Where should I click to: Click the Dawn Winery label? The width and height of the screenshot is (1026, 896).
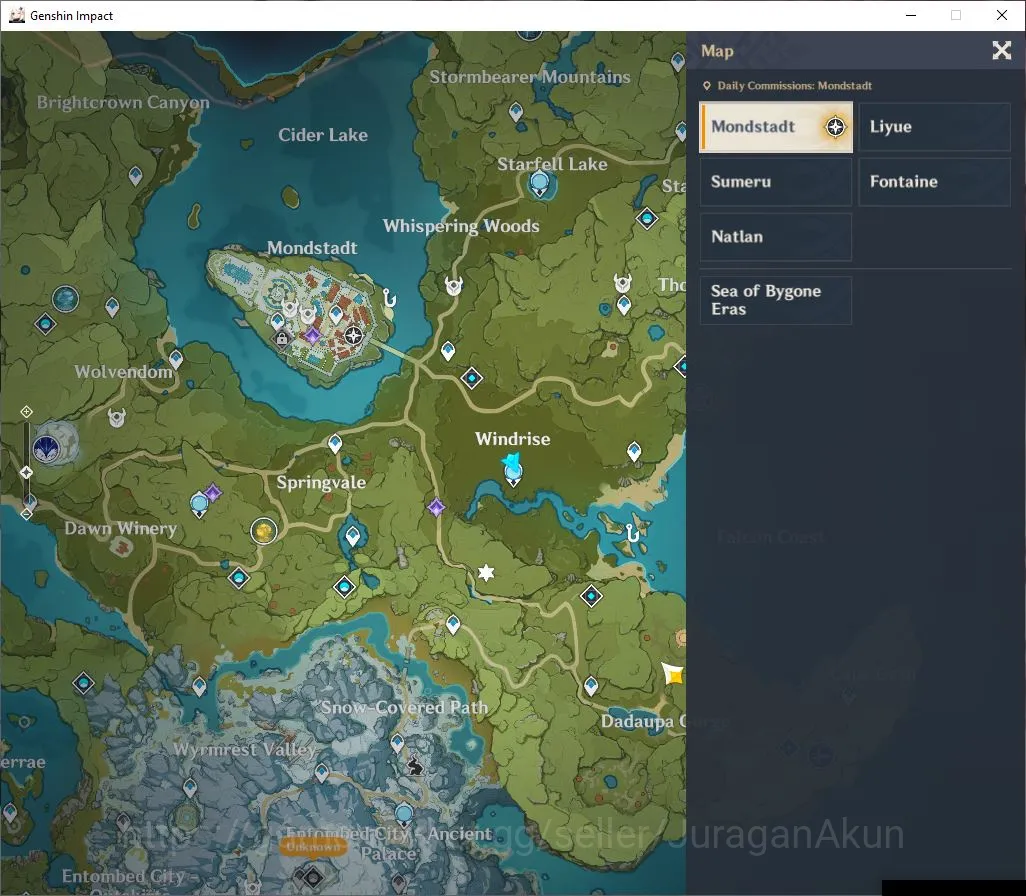pyautogui.click(x=120, y=528)
